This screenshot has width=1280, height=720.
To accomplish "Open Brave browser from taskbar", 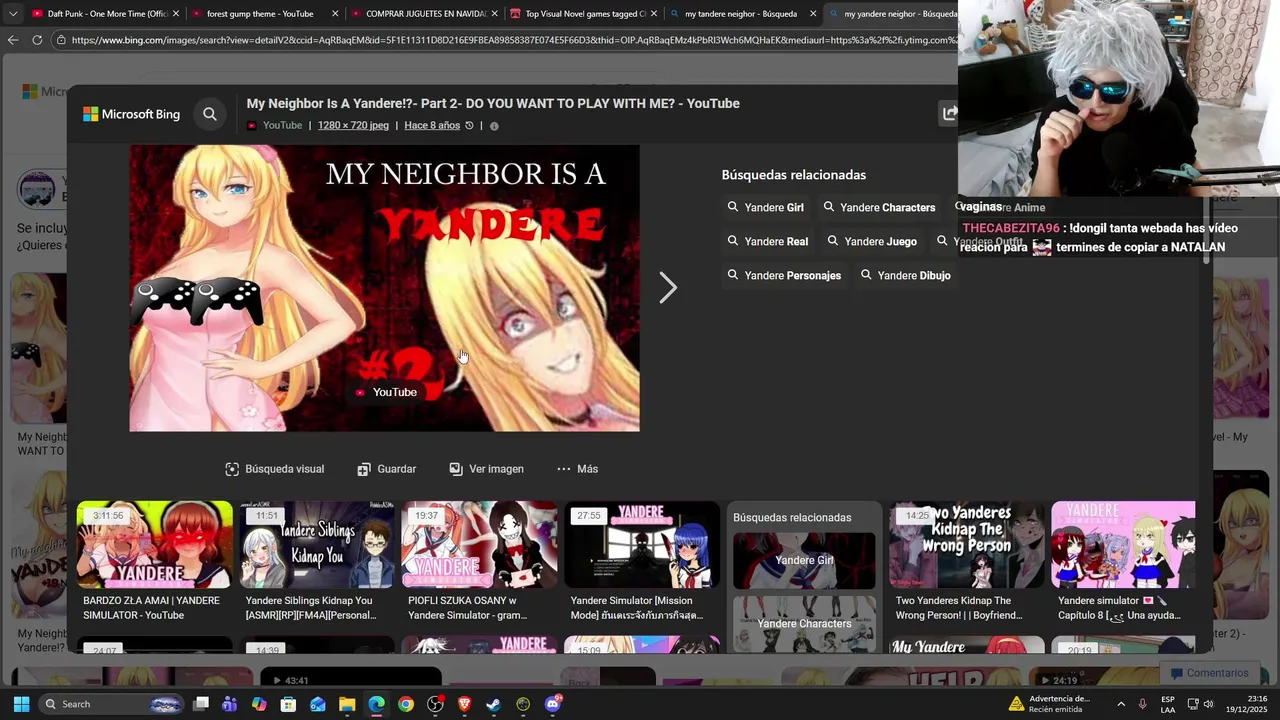I will (x=464, y=704).
